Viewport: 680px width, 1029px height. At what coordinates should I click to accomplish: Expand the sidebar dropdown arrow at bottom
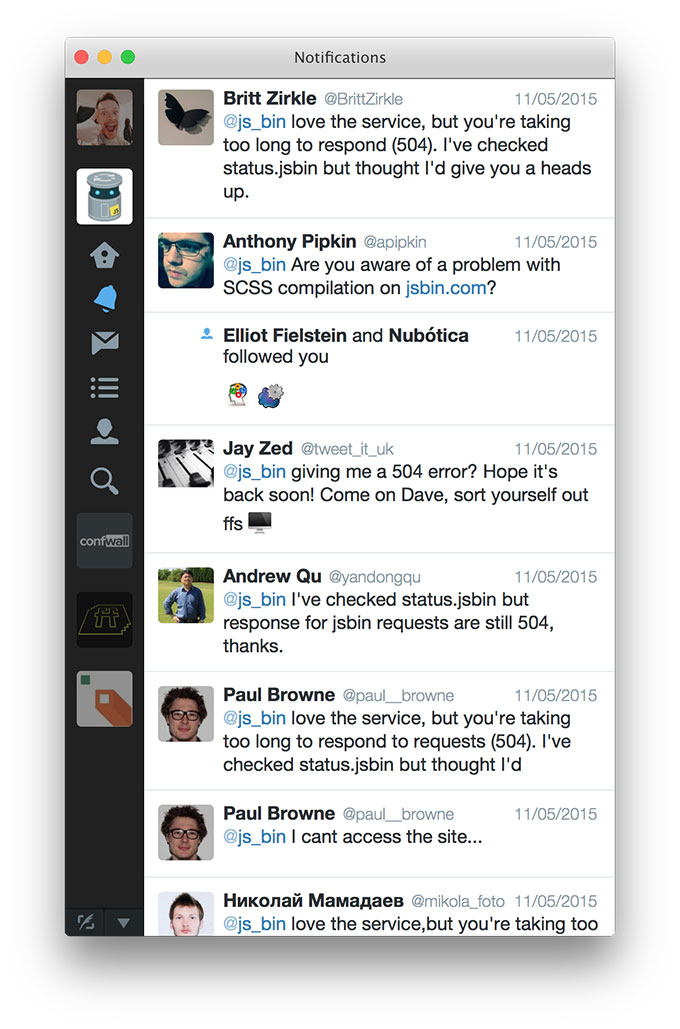[x=123, y=923]
